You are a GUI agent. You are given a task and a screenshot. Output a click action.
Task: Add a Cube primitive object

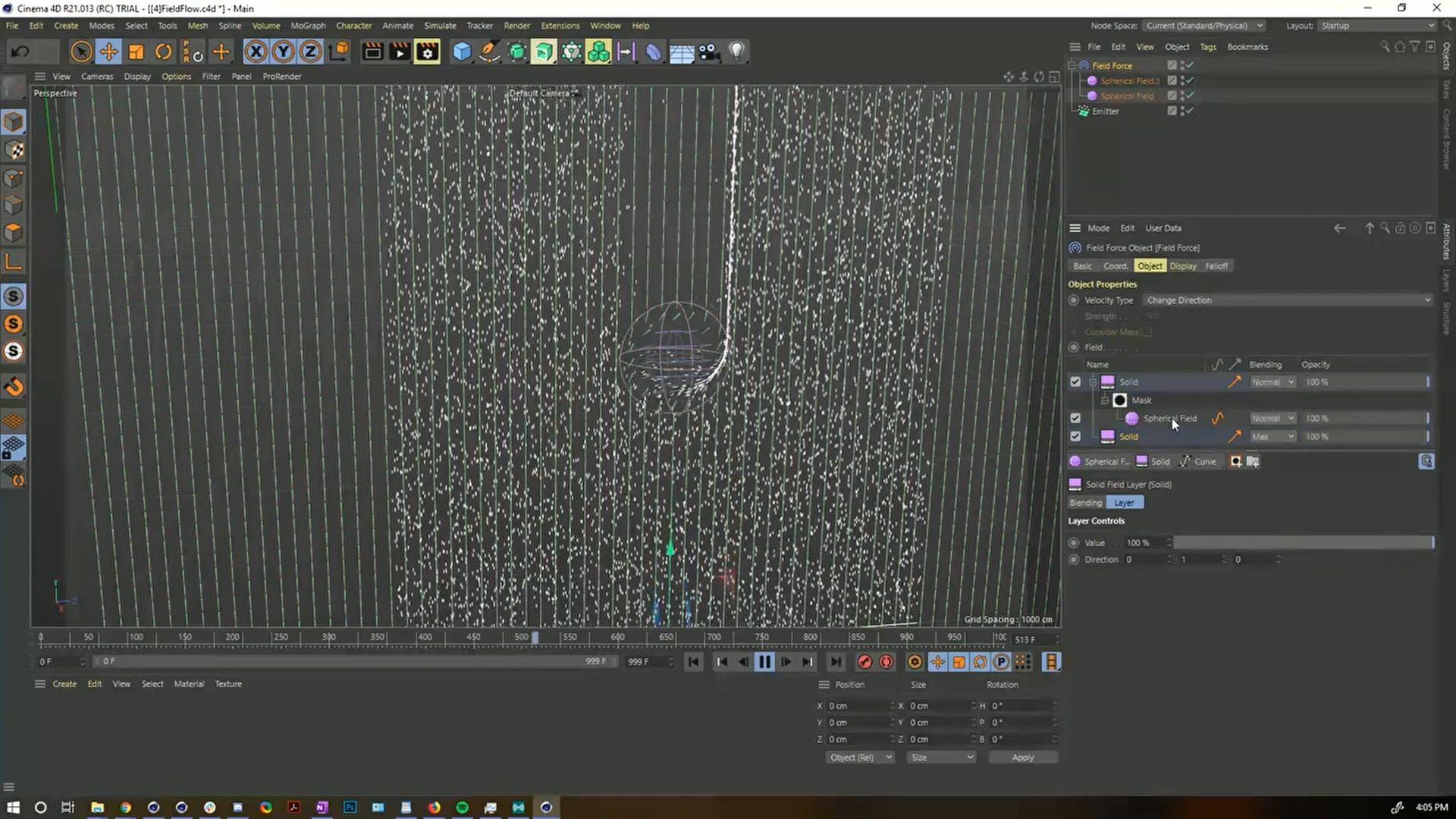(x=461, y=52)
